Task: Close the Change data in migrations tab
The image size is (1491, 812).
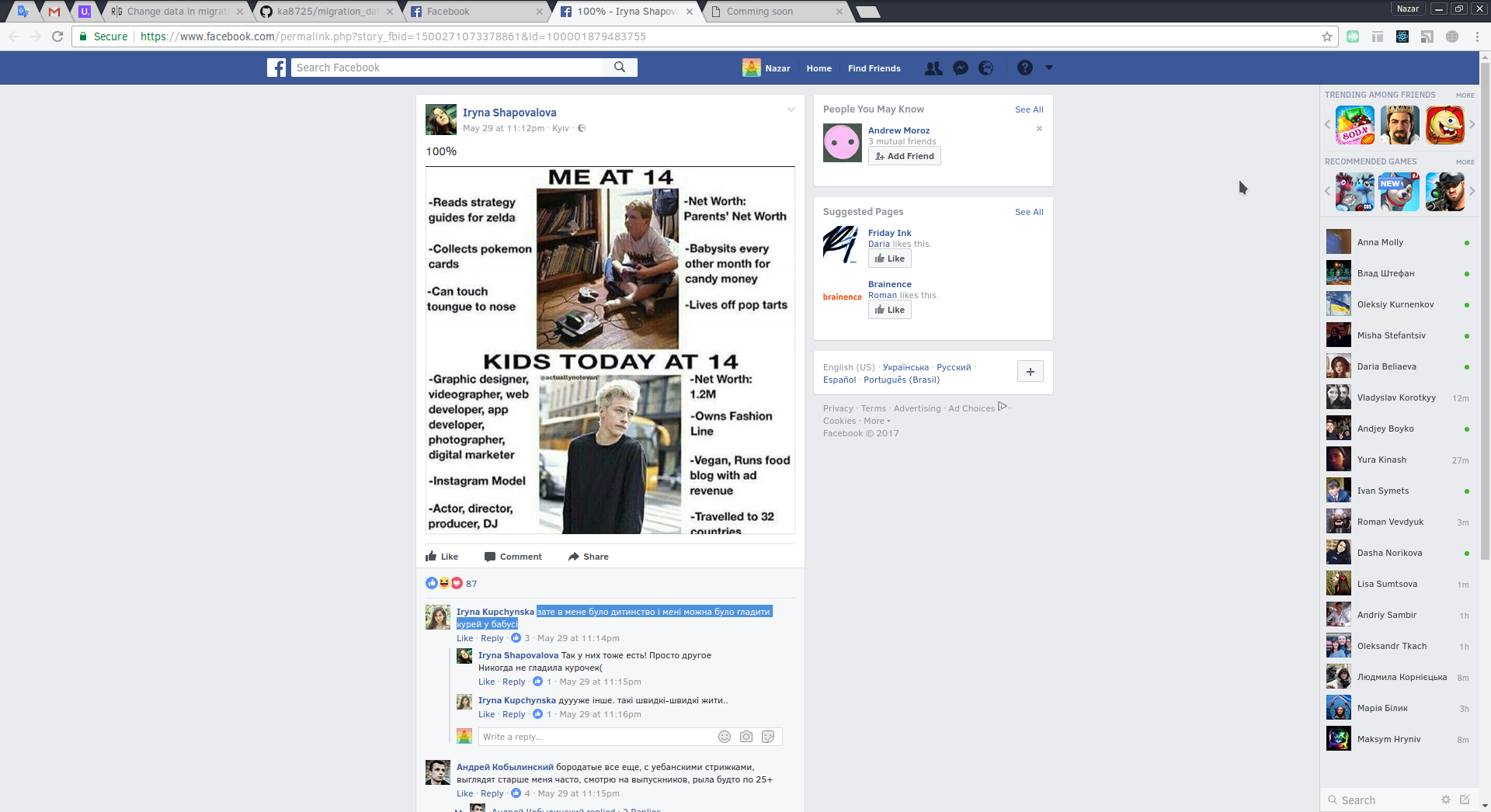Action: 240,12
